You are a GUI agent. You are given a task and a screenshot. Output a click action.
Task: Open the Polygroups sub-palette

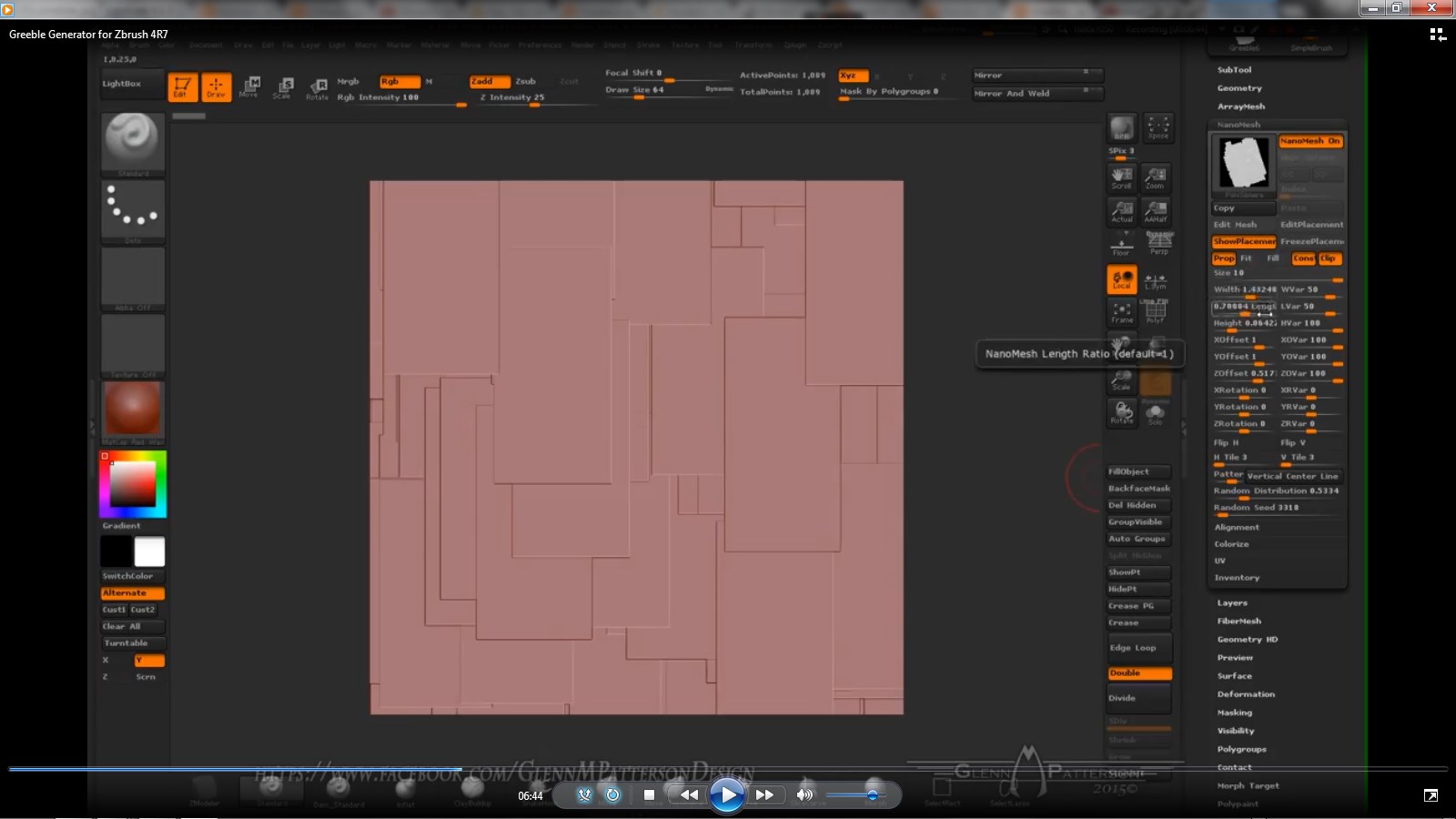tap(1242, 749)
